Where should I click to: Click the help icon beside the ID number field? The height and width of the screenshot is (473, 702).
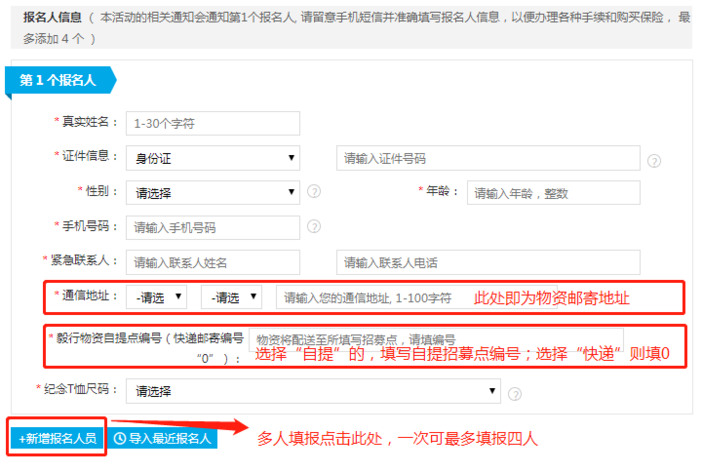point(654,160)
